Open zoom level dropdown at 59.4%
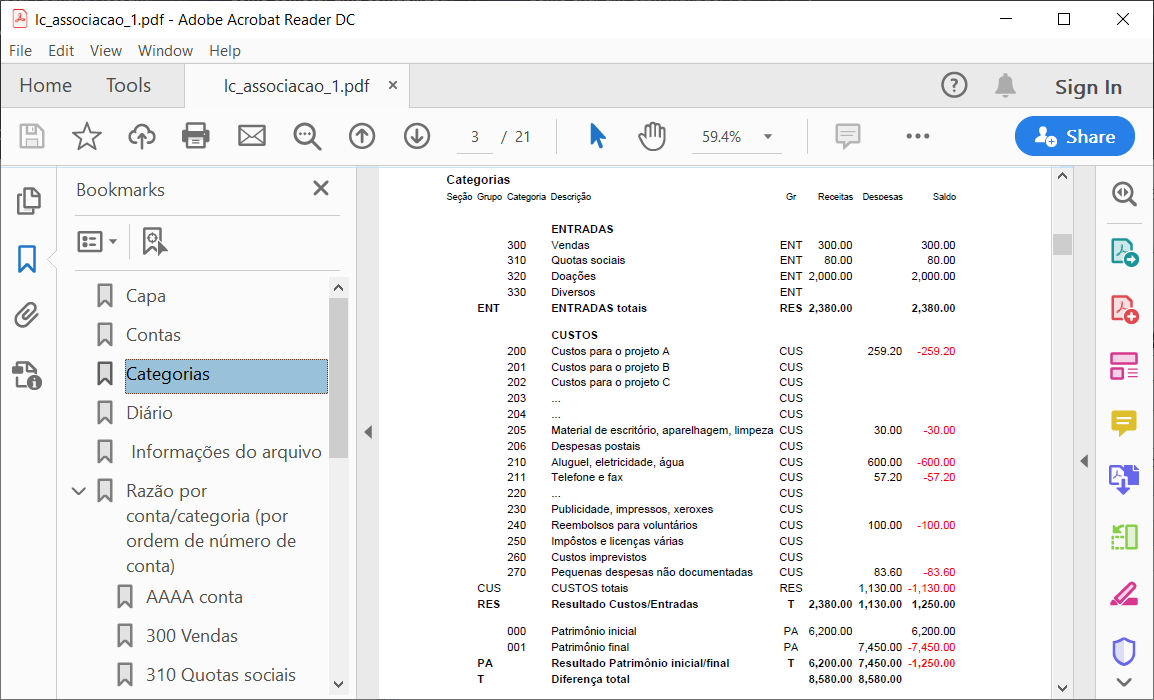The height and width of the screenshot is (700, 1154). (768, 137)
